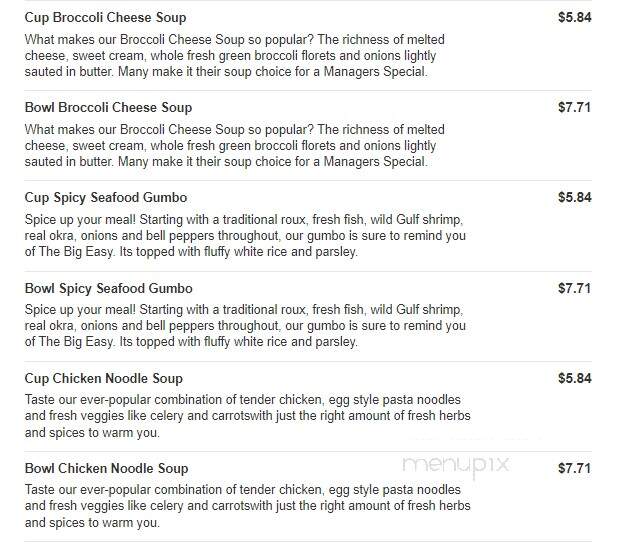Click the Bowl Chicken Noodle Soup description paragraph
The image size is (635, 547).
(247, 506)
